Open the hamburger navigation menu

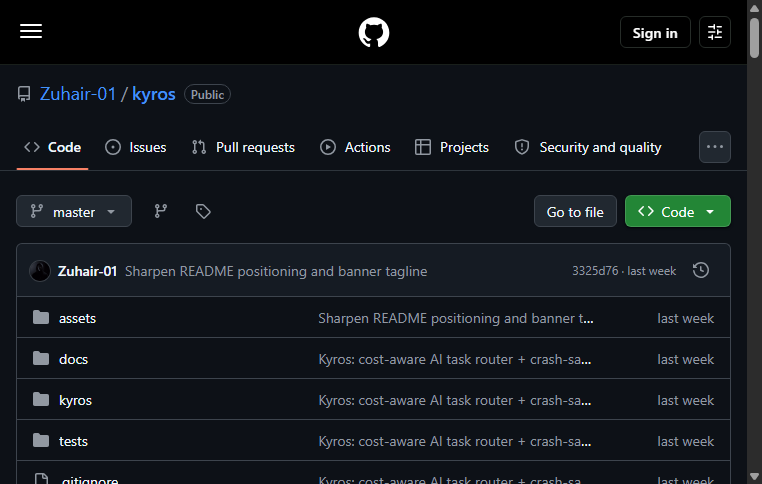(31, 32)
